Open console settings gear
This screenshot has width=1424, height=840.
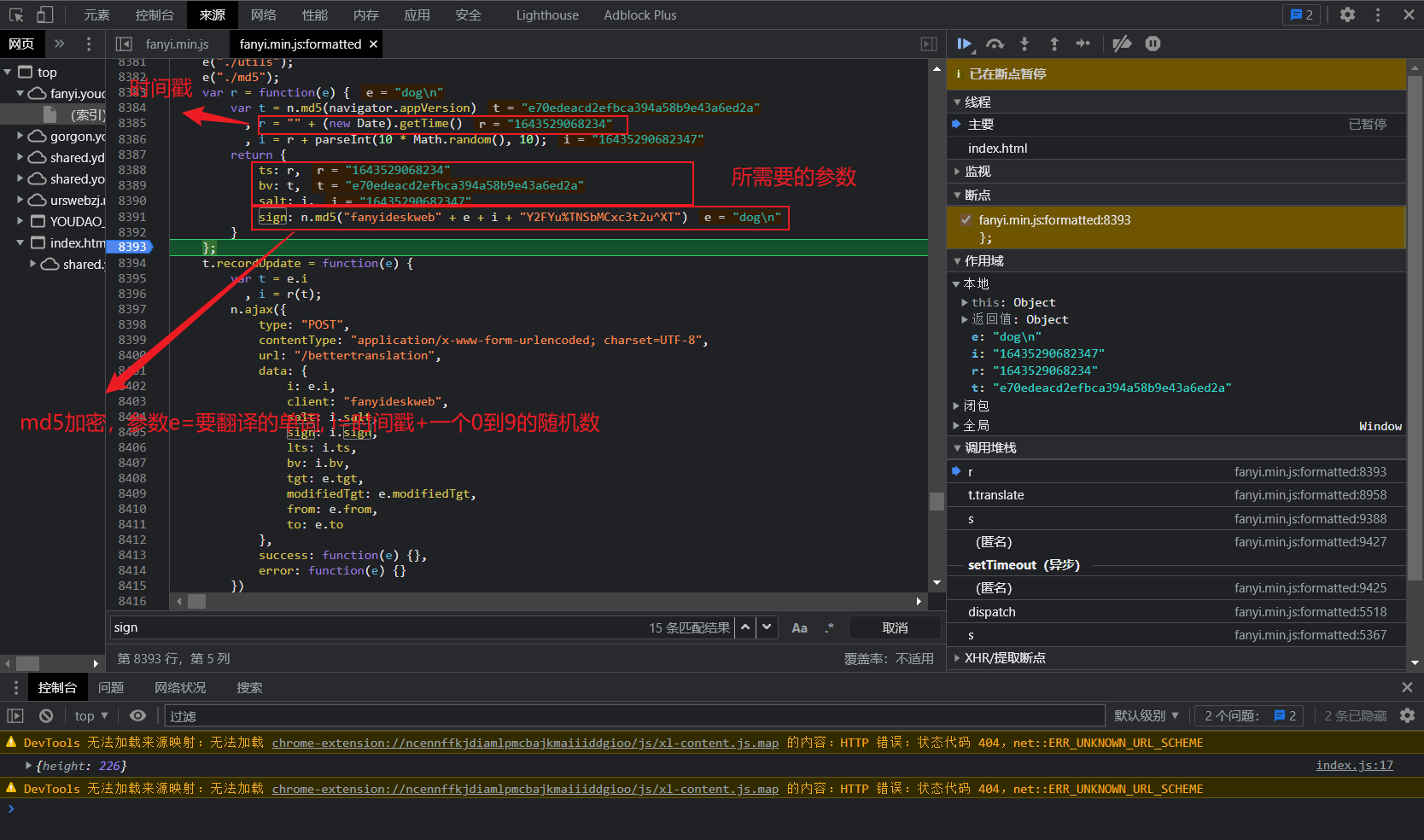click(x=1407, y=715)
